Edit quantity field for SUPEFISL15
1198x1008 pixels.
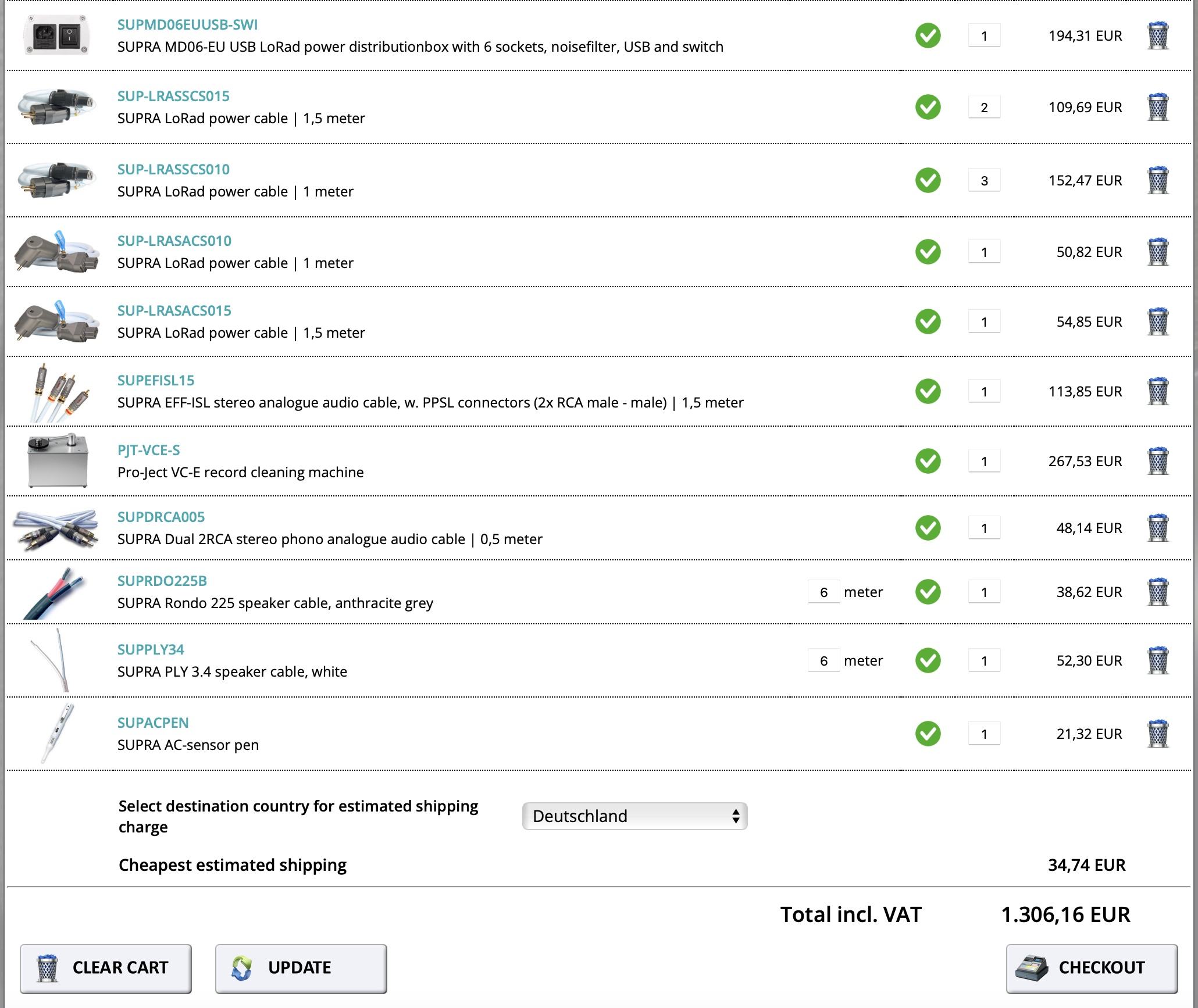(984, 391)
